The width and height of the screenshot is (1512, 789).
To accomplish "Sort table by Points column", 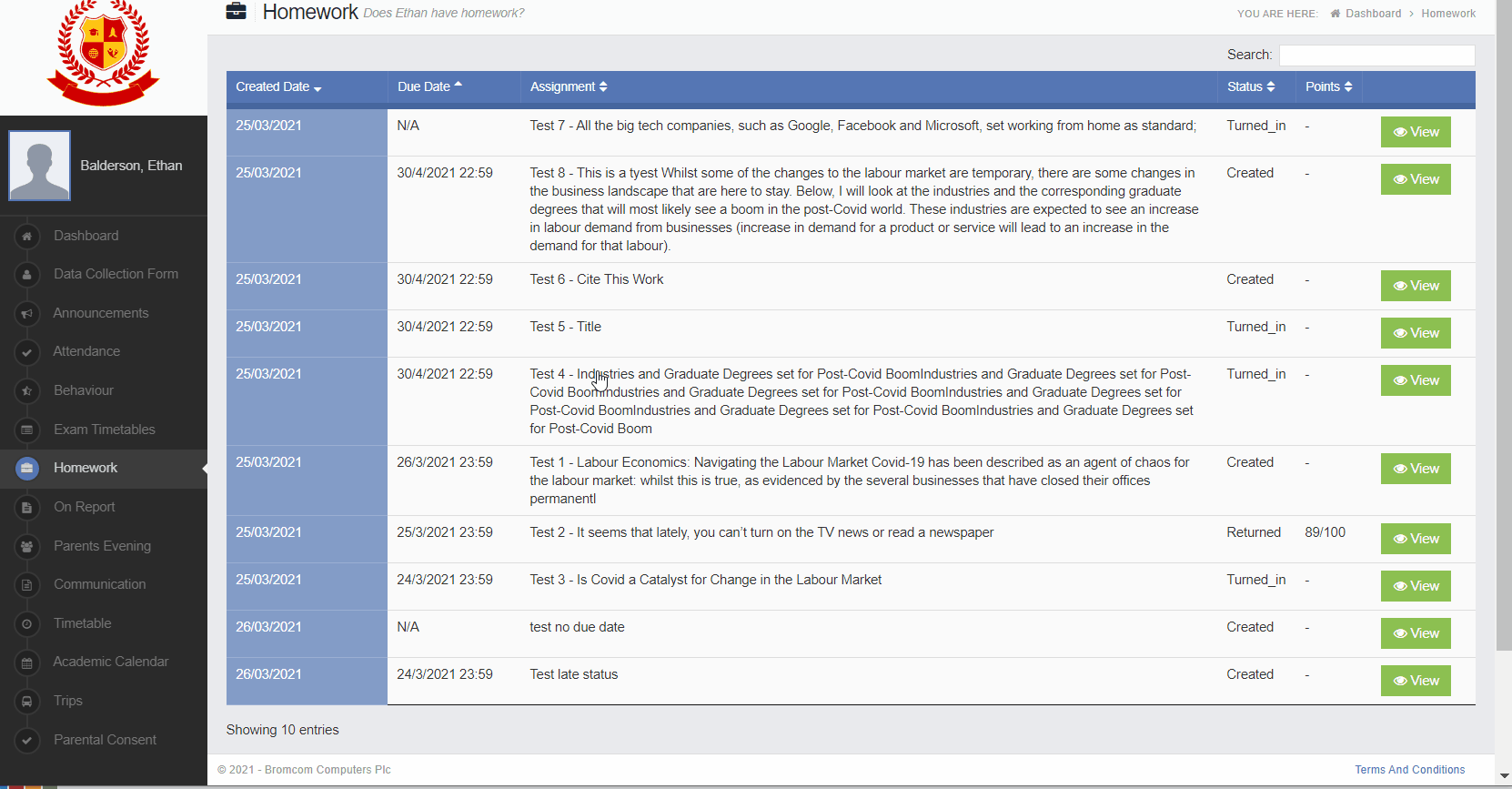I will click(x=1328, y=87).
